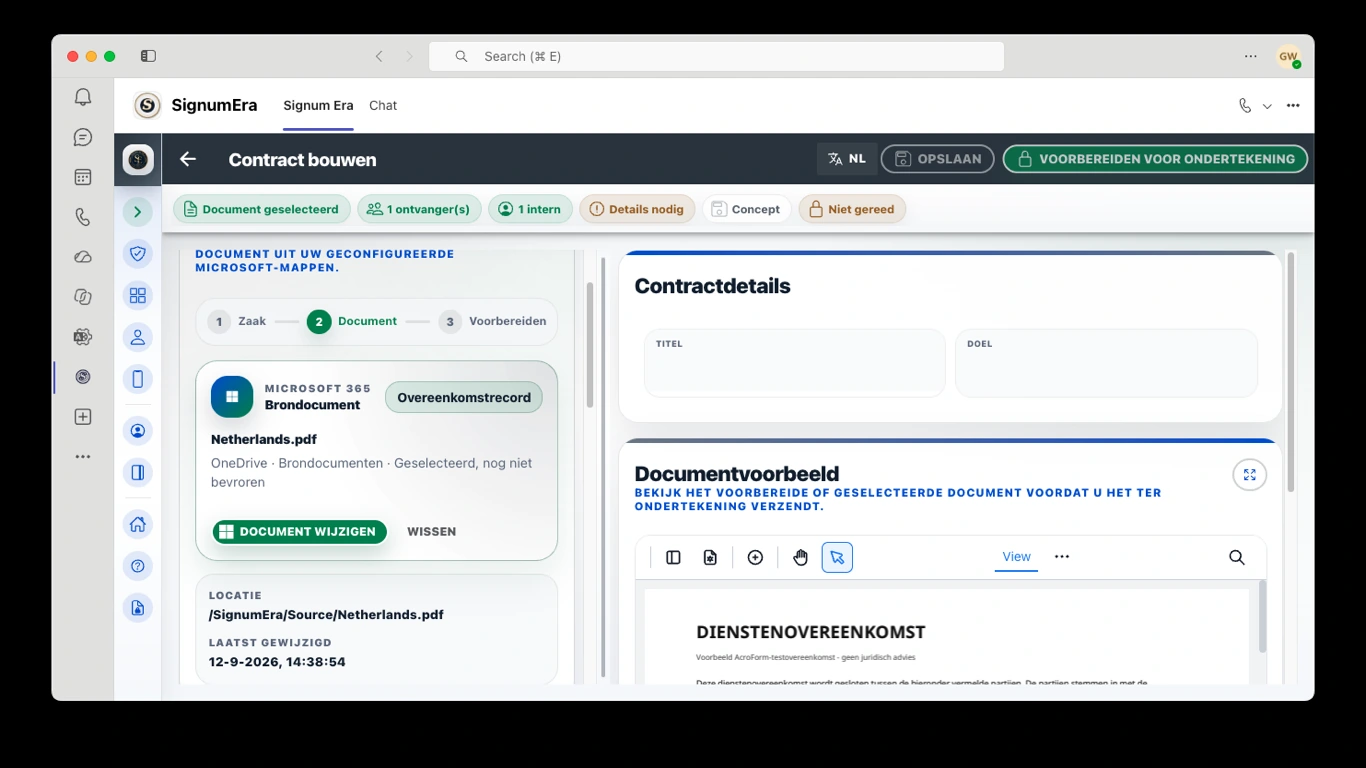Toggle the NL language switch
The height and width of the screenshot is (768, 1366).
[847, 159]
